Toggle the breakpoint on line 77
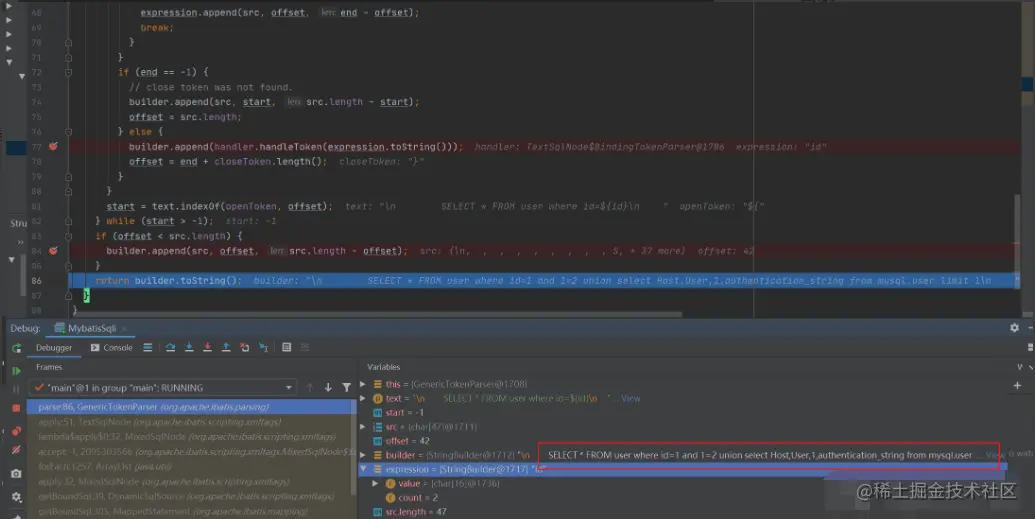1035x519 pixels. click(x=53, y=147)
